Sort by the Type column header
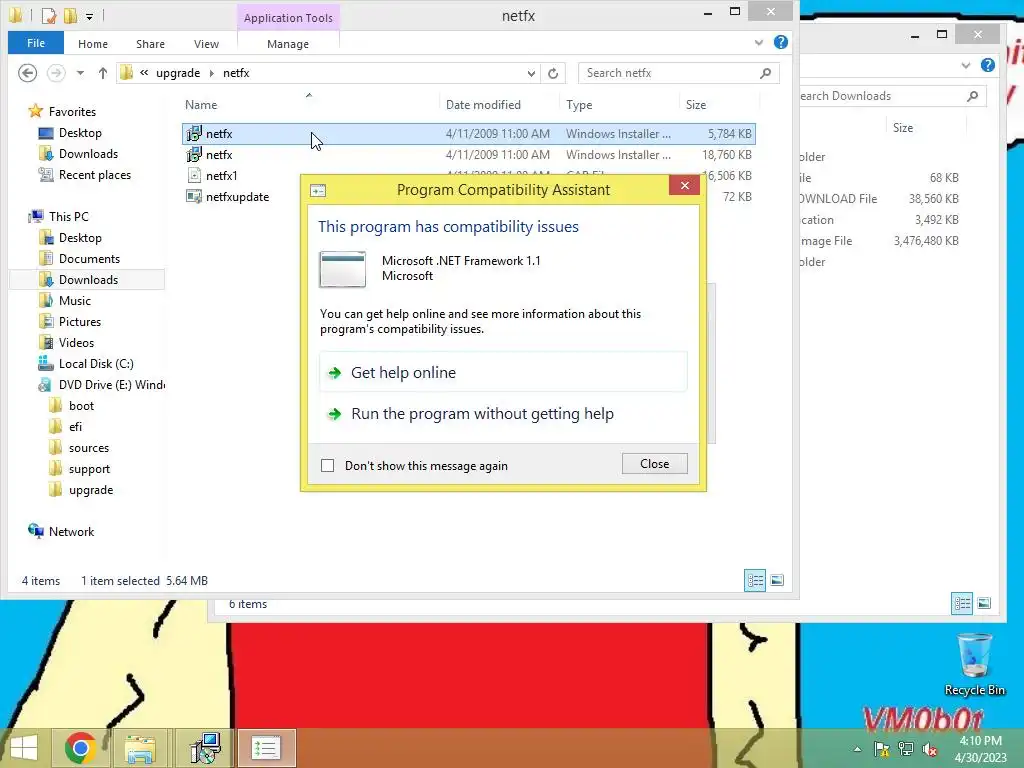Viewport: 1024px width, 768px height. coord(579,104)
